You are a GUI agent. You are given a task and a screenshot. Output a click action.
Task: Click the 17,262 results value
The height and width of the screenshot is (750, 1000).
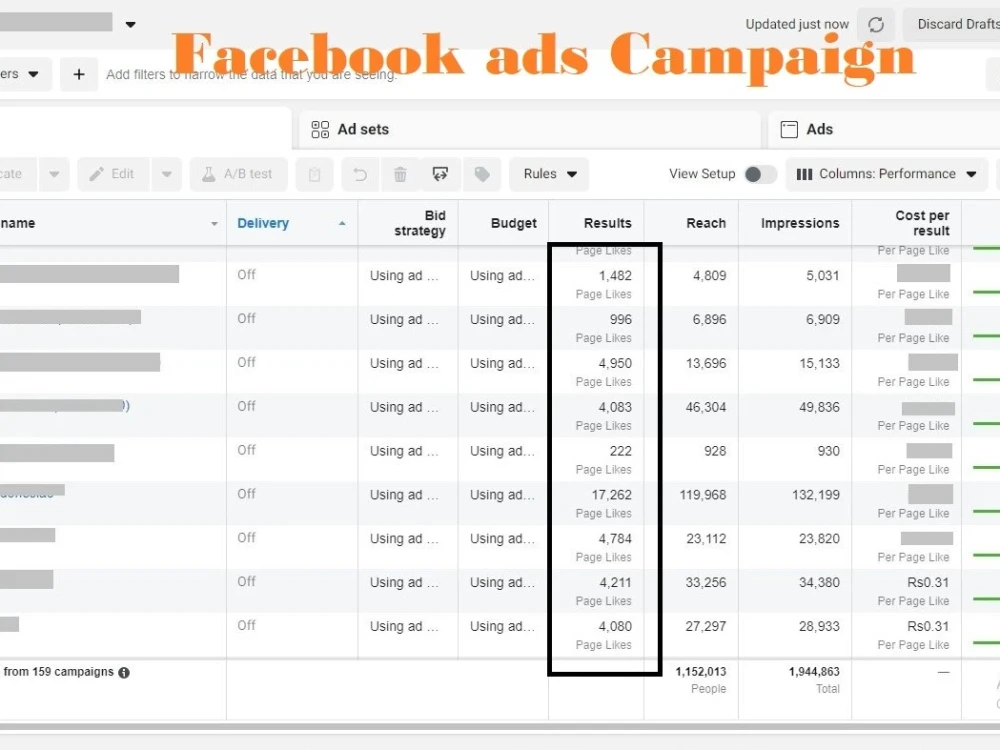point(611,495)
